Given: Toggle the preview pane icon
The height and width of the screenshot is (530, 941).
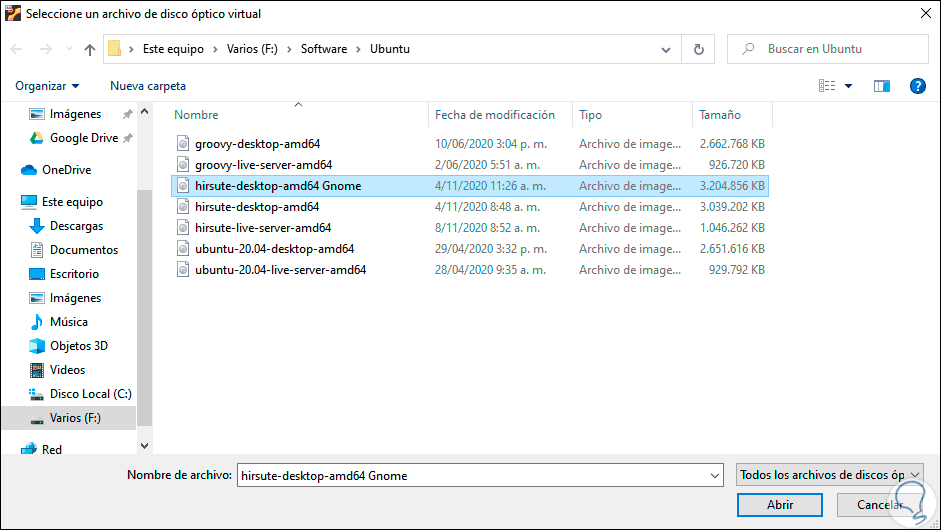Looking at the screenshot, I should pos(882,86).
